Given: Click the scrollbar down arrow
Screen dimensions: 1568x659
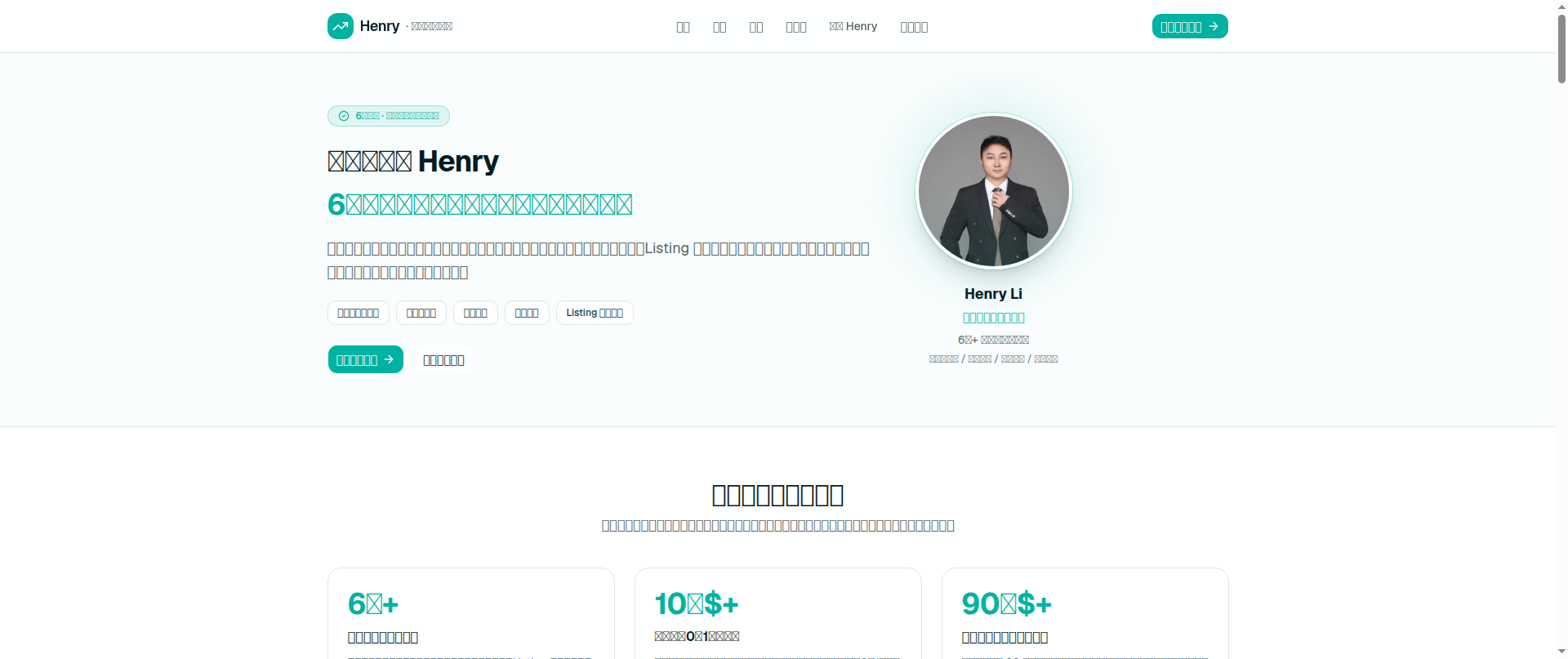Looking at the screenshot, I should pyautogui.click(x=1561, y=652).
